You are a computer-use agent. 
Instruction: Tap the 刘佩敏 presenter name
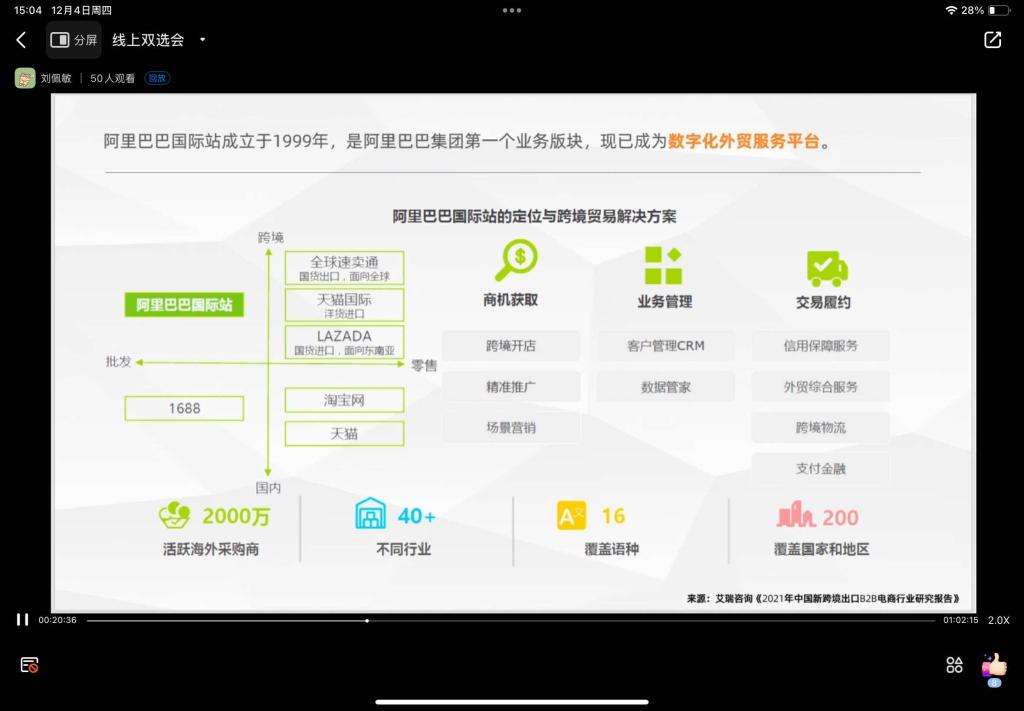[56, 78]
